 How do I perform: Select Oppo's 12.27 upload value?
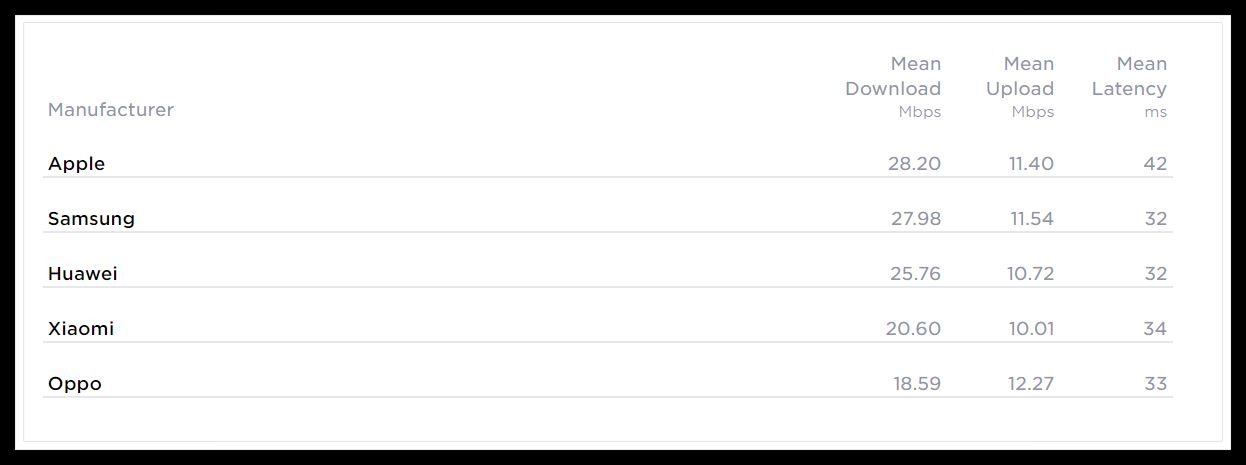[1029, 384]
